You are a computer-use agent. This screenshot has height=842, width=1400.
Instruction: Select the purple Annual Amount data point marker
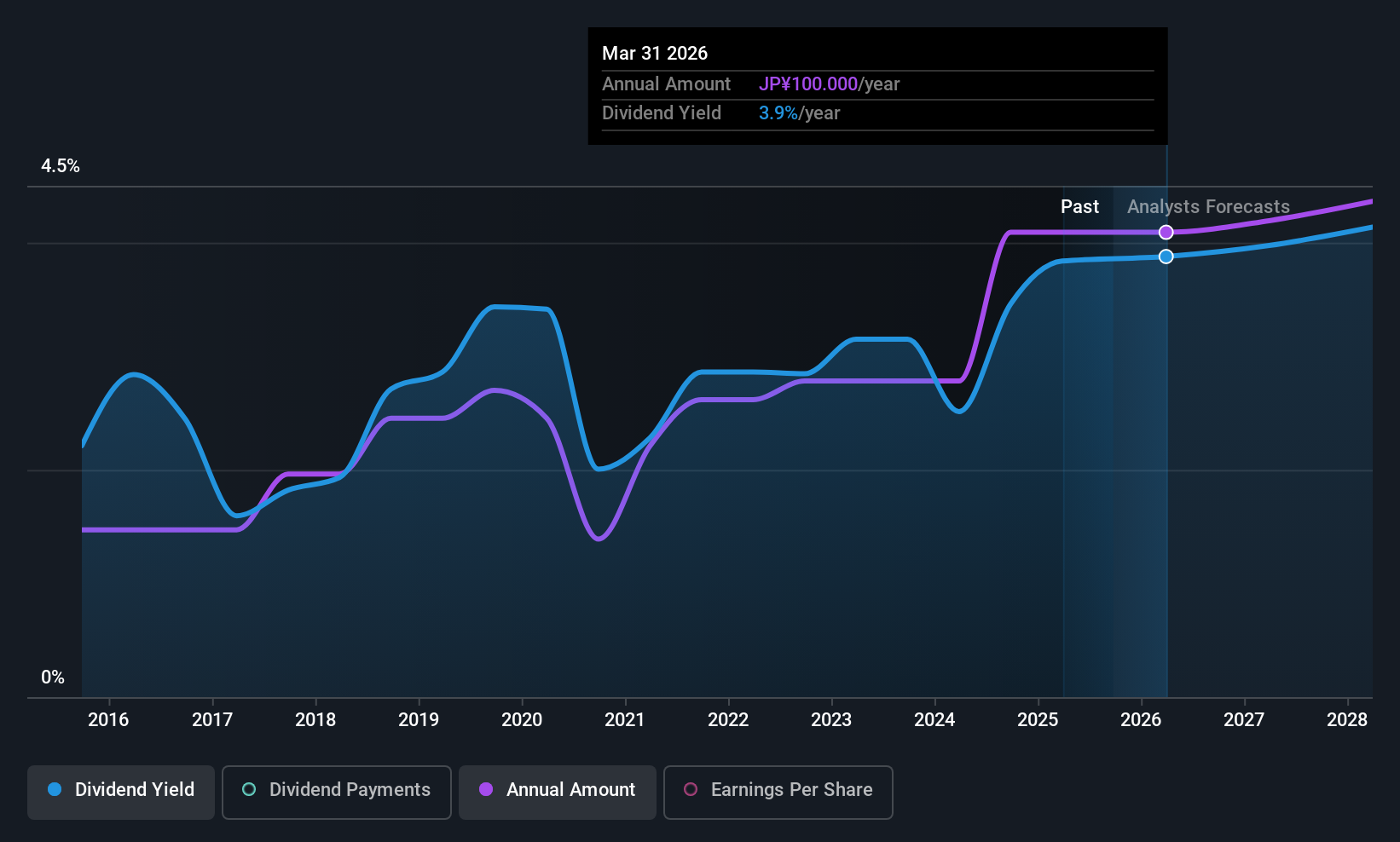tap(1166, 232)
